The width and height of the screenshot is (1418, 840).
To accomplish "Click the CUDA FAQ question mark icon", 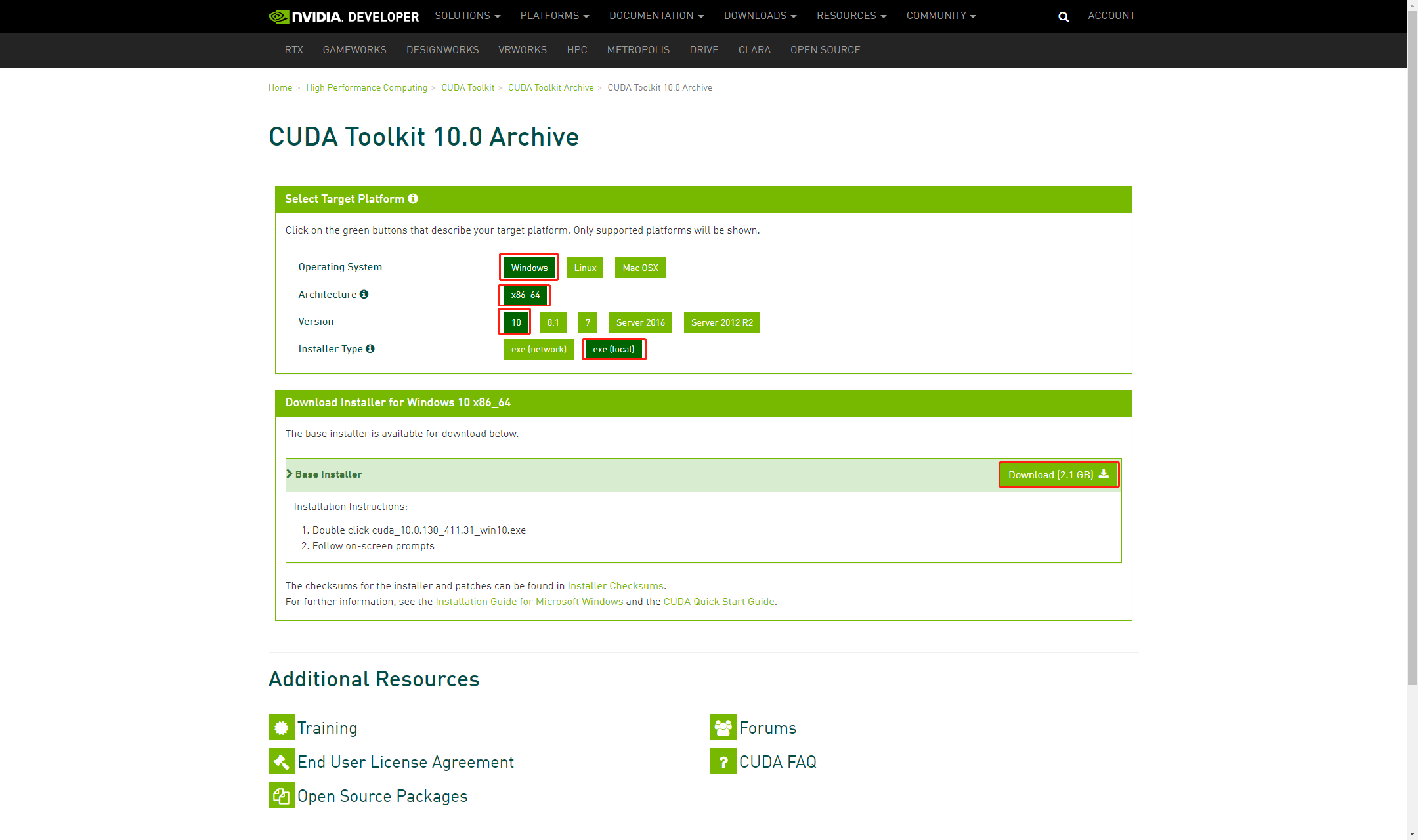I will pyautogui.click(x=723, y=761).
